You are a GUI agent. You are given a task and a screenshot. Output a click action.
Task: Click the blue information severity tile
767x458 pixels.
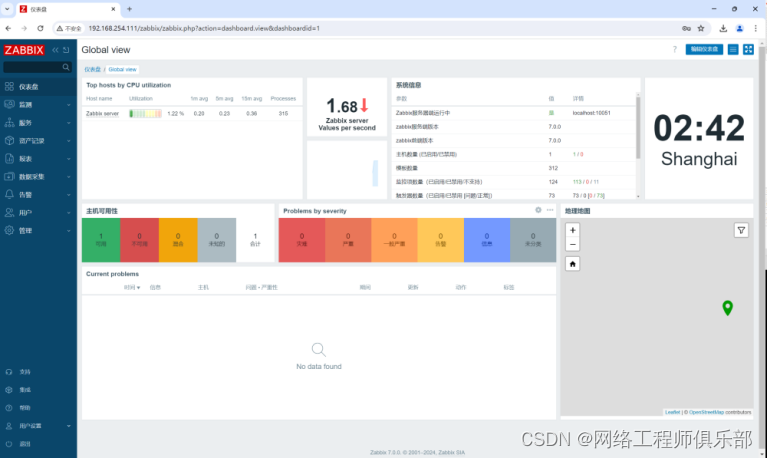487,240
